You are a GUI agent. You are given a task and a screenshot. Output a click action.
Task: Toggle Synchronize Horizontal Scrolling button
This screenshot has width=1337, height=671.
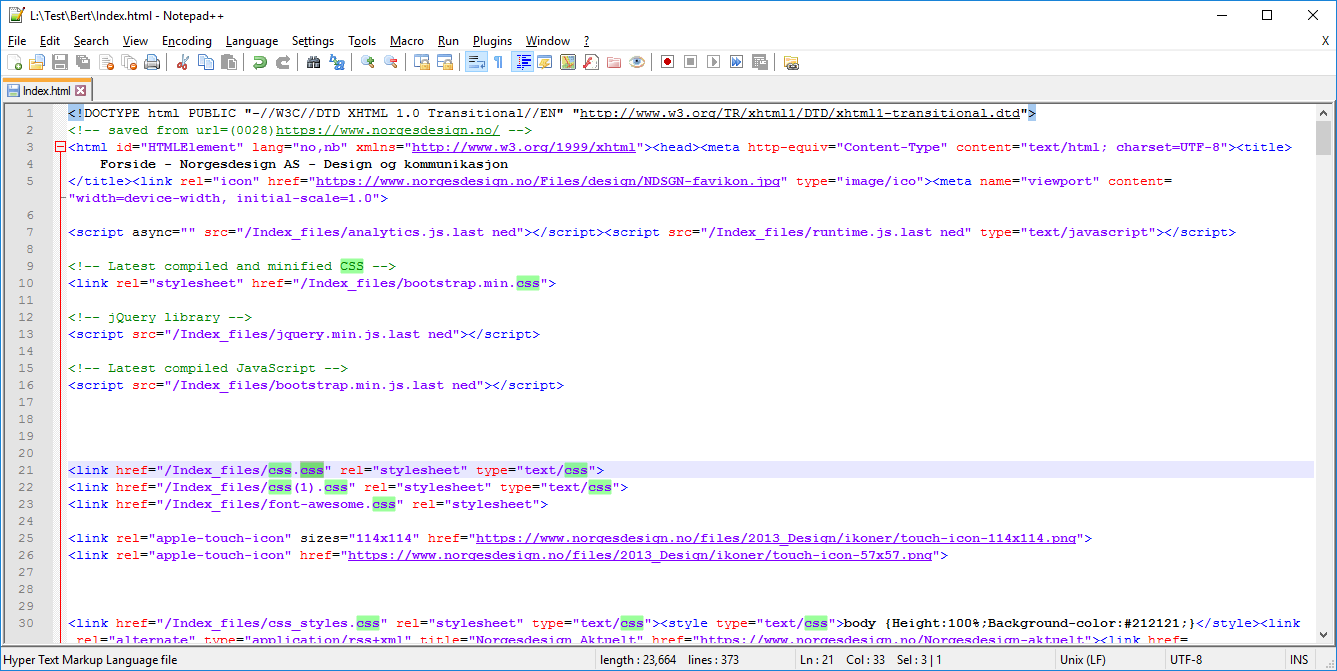tap(444, 62)
